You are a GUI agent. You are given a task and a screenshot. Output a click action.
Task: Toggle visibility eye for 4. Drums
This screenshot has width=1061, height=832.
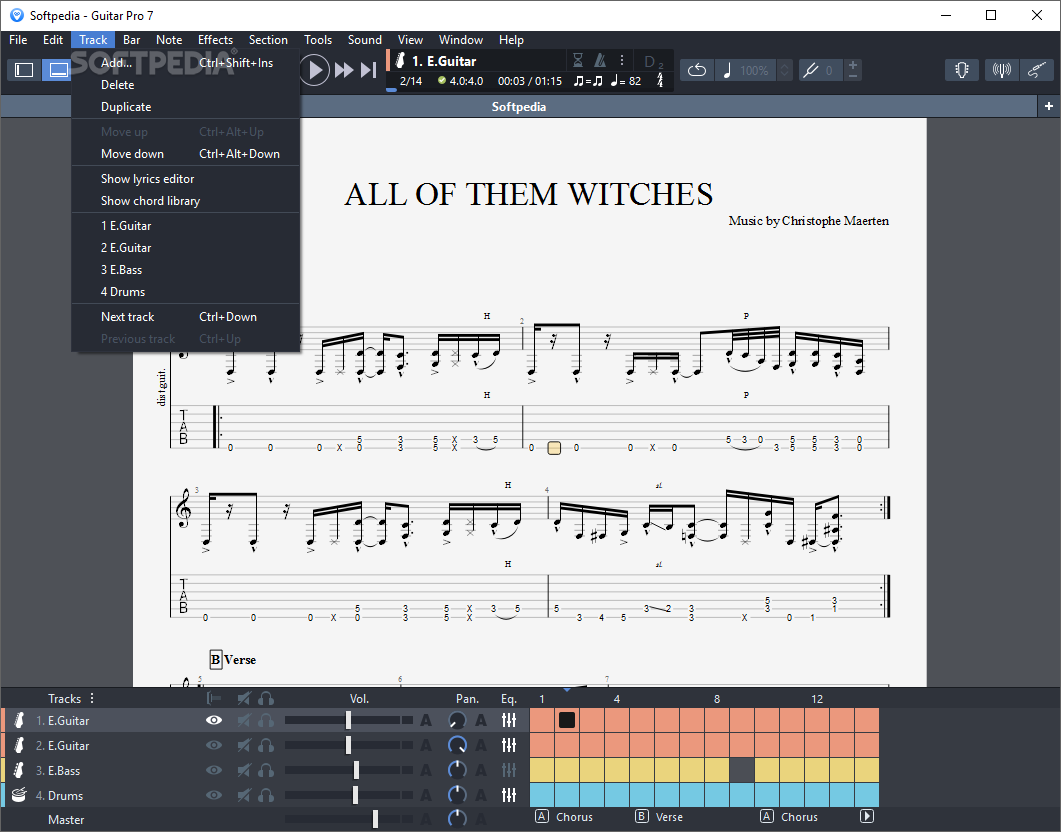[x=214, y=795]
